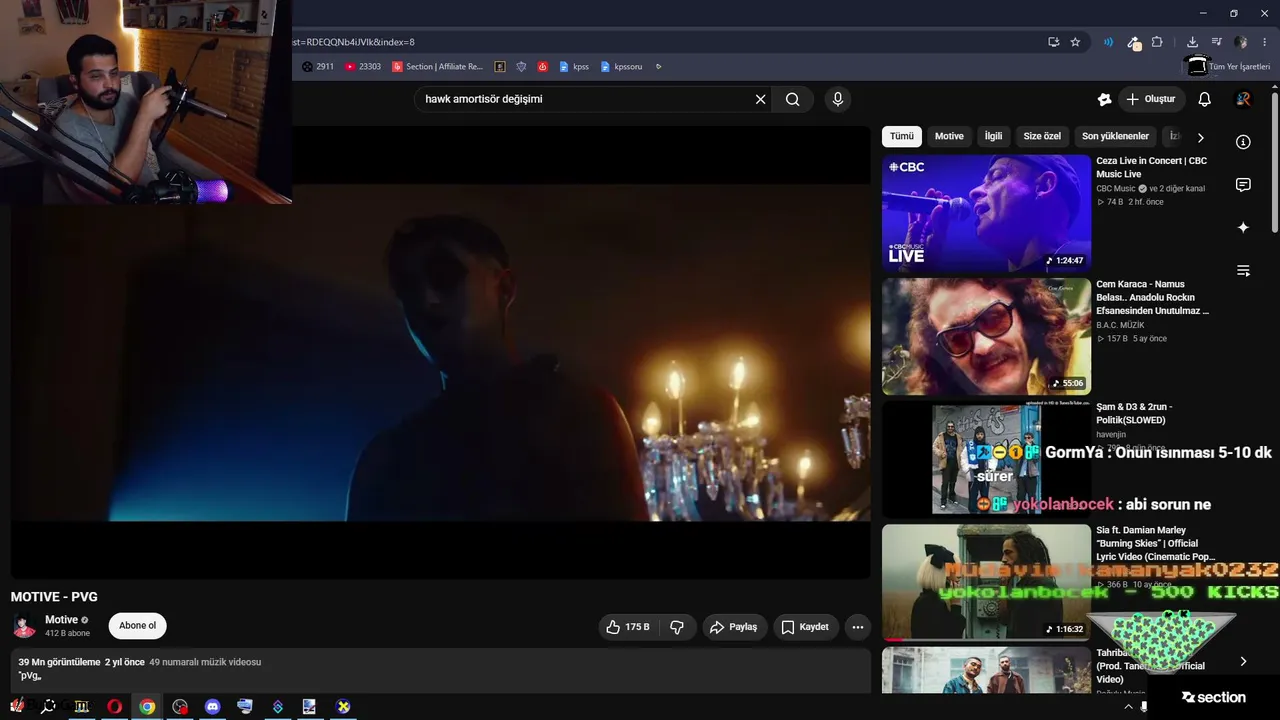The width and height of the screenshot is (1280, 720).
Task: Click the MOTIVE - PVG video player
Action: [441, 352]
